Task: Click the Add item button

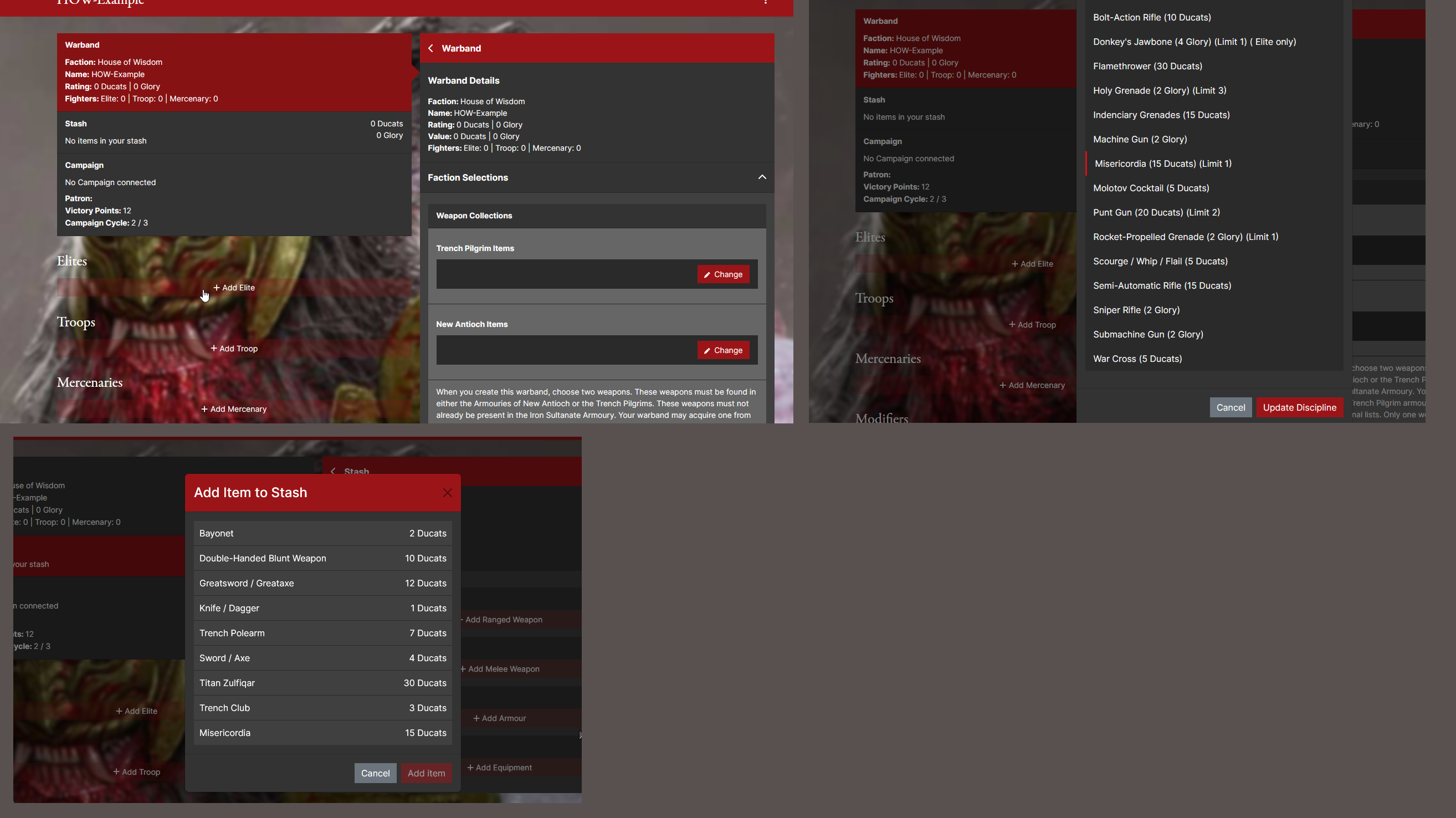Action: point(426,773)
